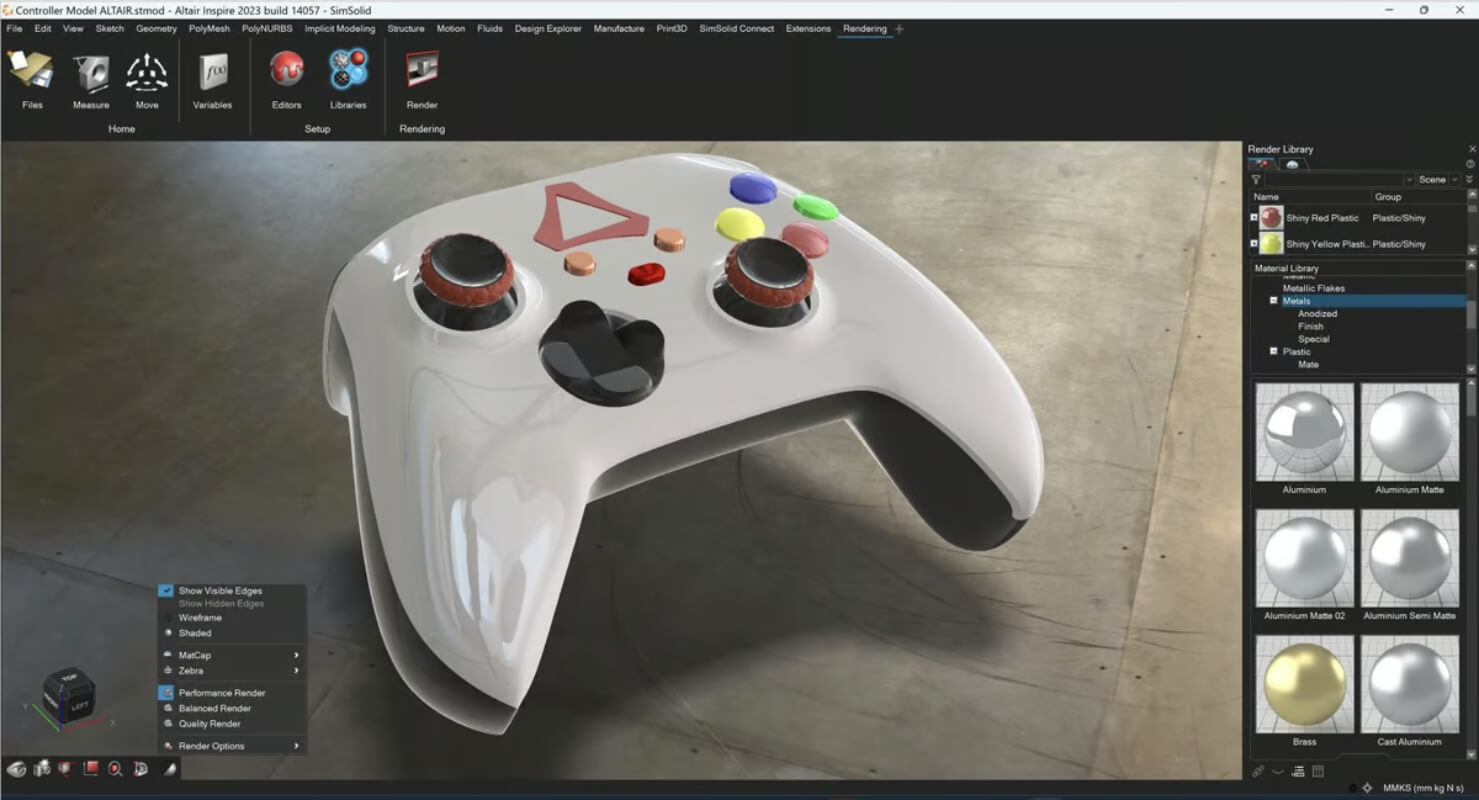Screen dimensions: 1479x800
Task: Select the Metallic Flakes category
Action: pos(1314,288)
